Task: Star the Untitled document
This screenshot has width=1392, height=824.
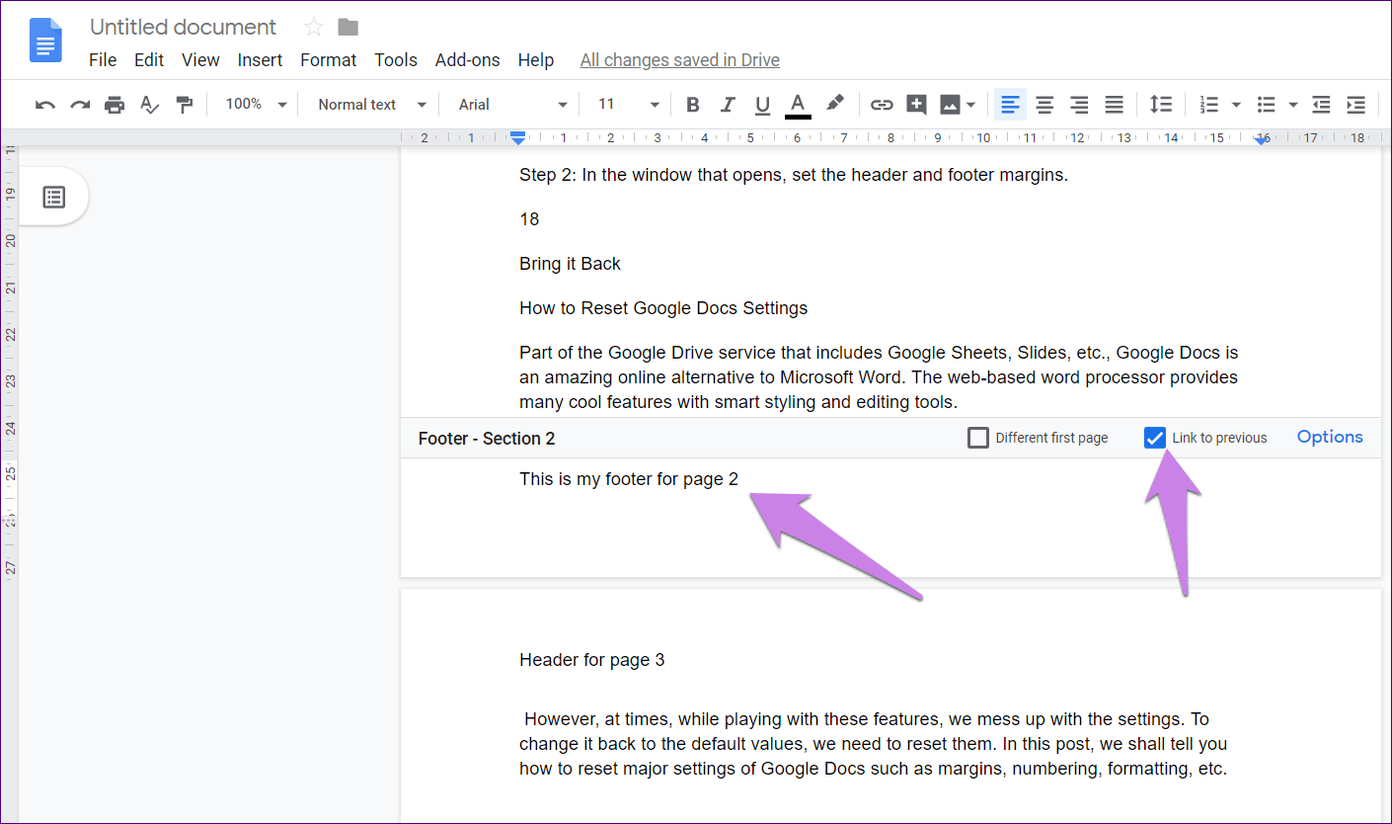Action: pyautogui.click(x=314, y=27)
